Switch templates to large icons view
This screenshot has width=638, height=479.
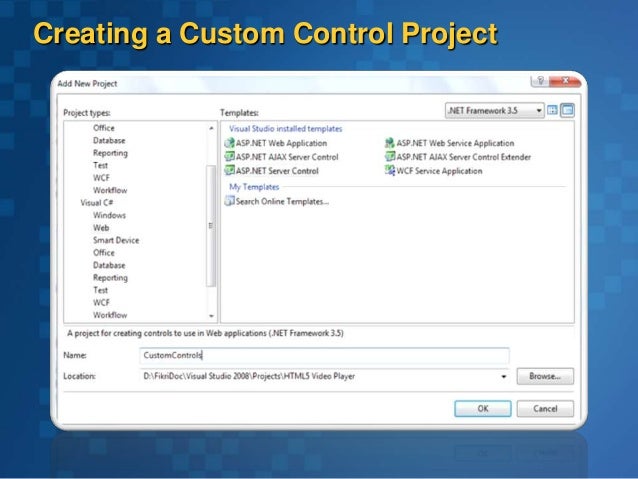[x=552, y=110]
